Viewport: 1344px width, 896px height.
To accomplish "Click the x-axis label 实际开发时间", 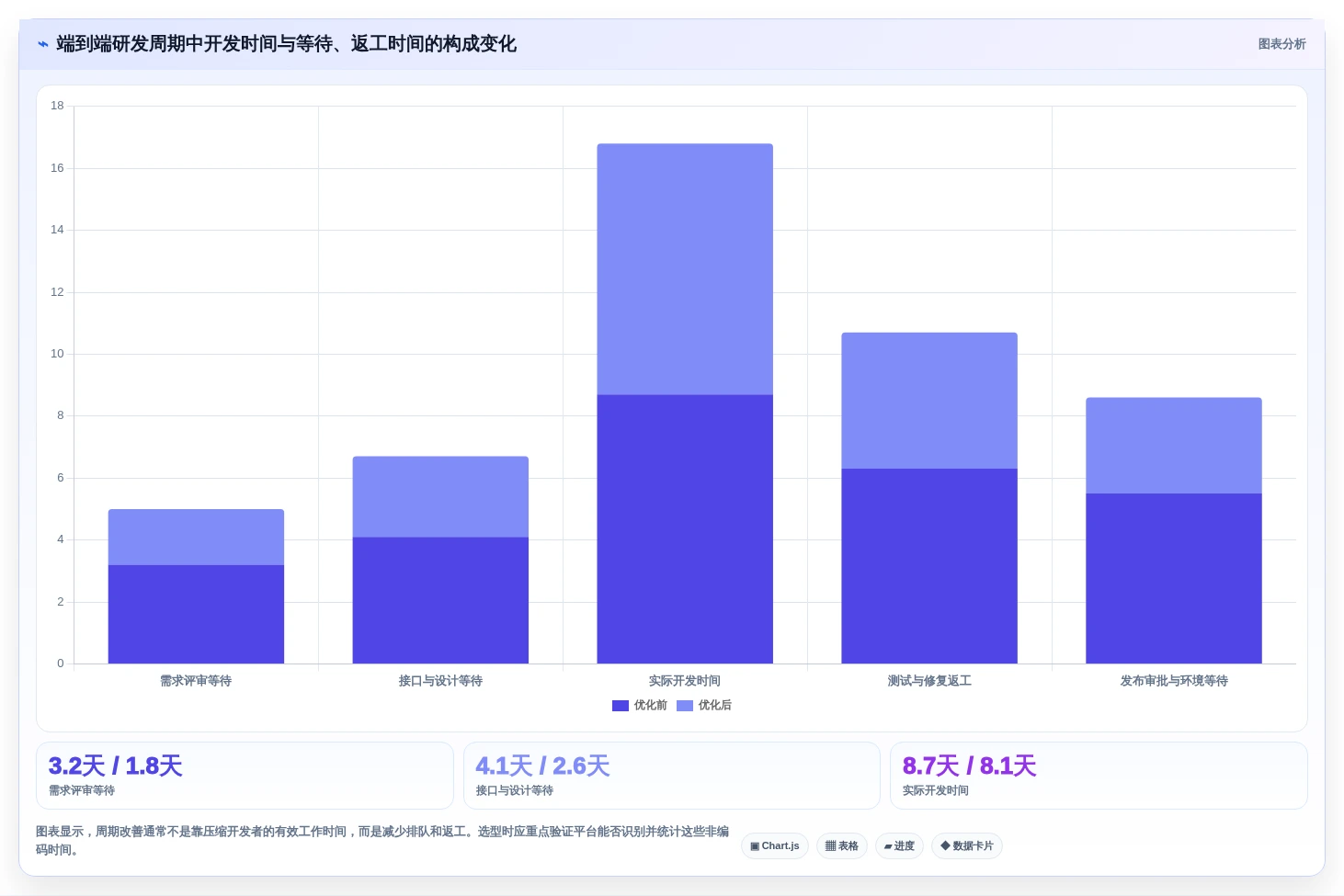I will coord(685,681).
